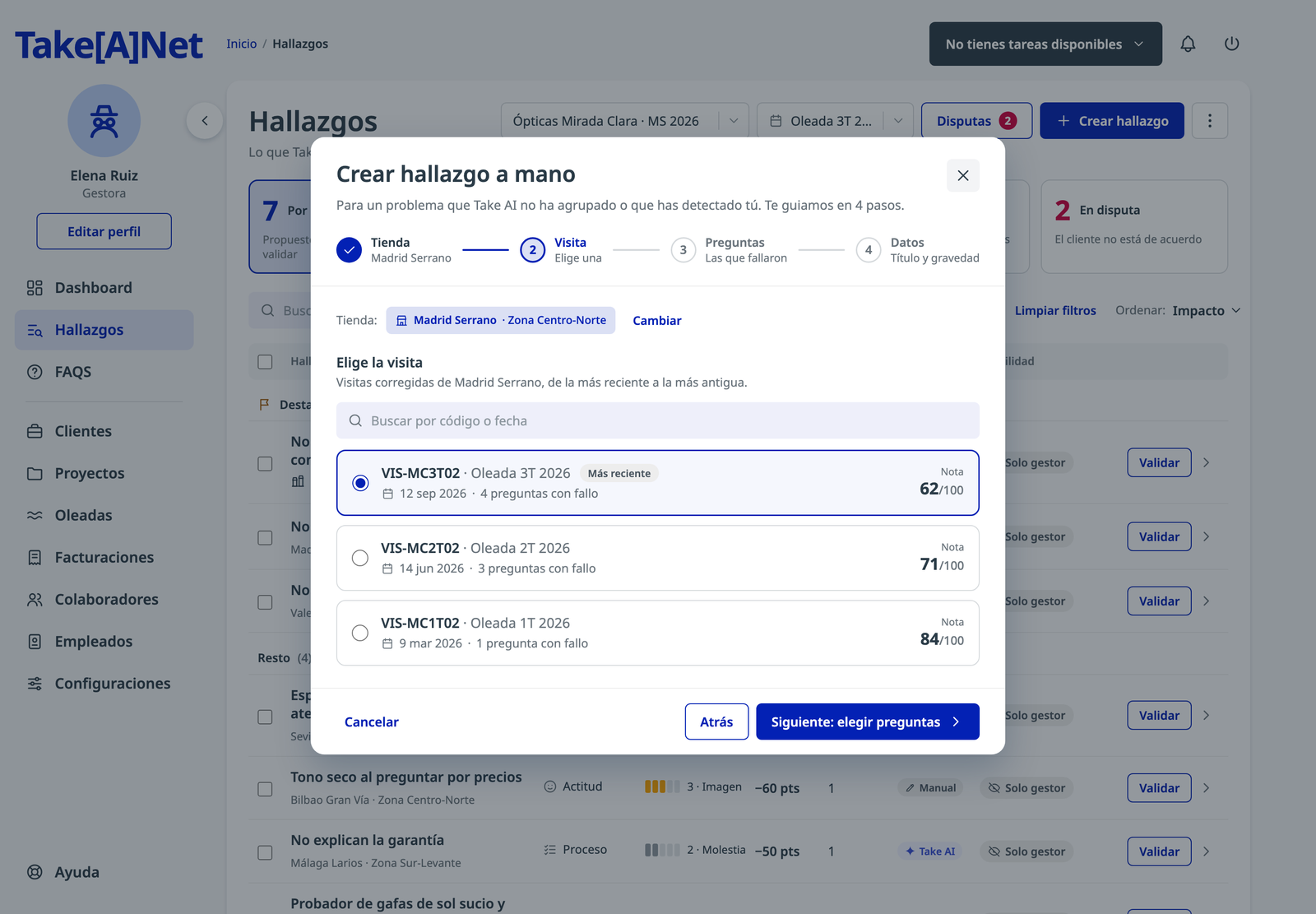
Task: Click calendar icon beside 12 sep 2026
Action: tap(388, 494)
